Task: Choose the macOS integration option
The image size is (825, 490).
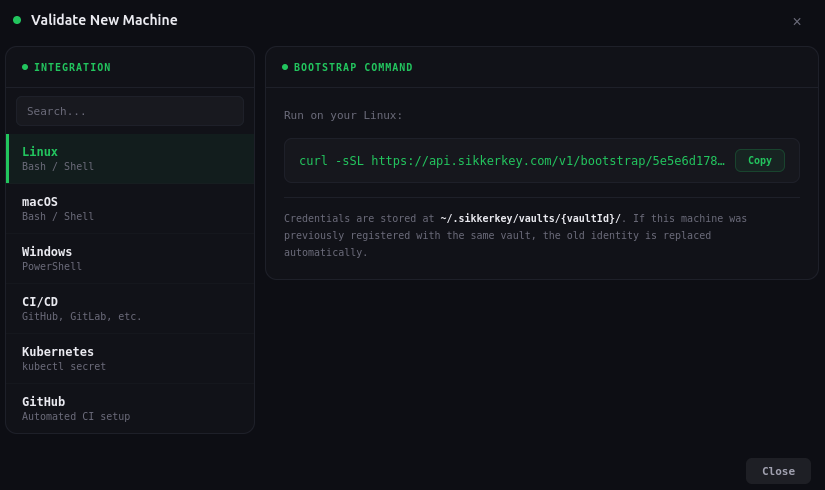Action: [130, 209]
